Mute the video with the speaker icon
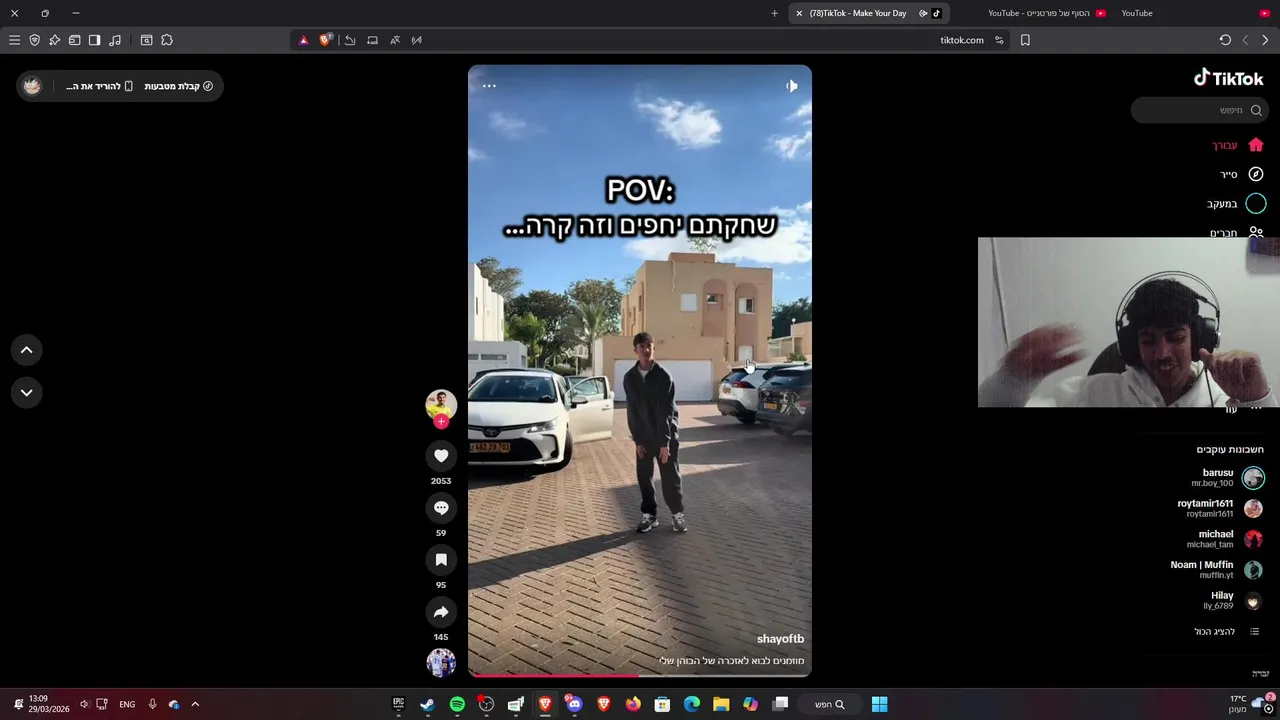Viewport: 1280px width, 720px height. [x=791, y=86]
